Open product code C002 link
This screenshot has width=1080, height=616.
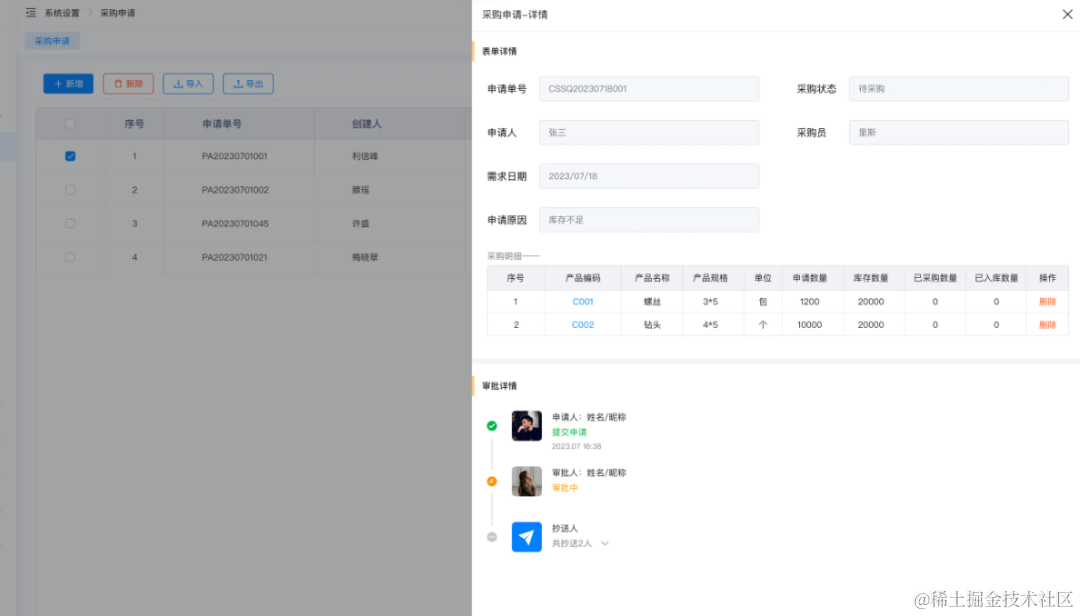[x=583, y=325]
